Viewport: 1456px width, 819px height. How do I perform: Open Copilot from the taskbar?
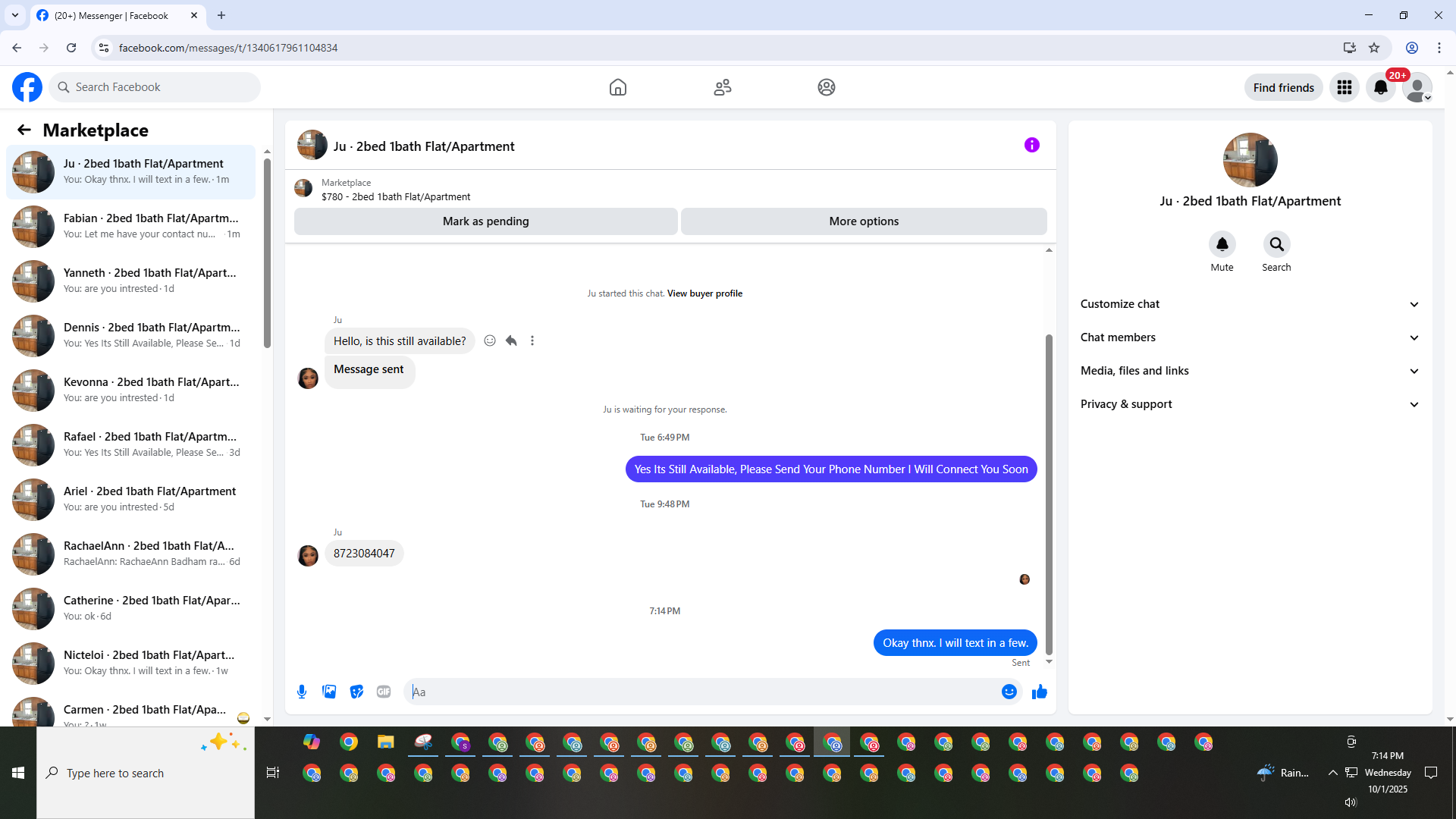[312, 742]
